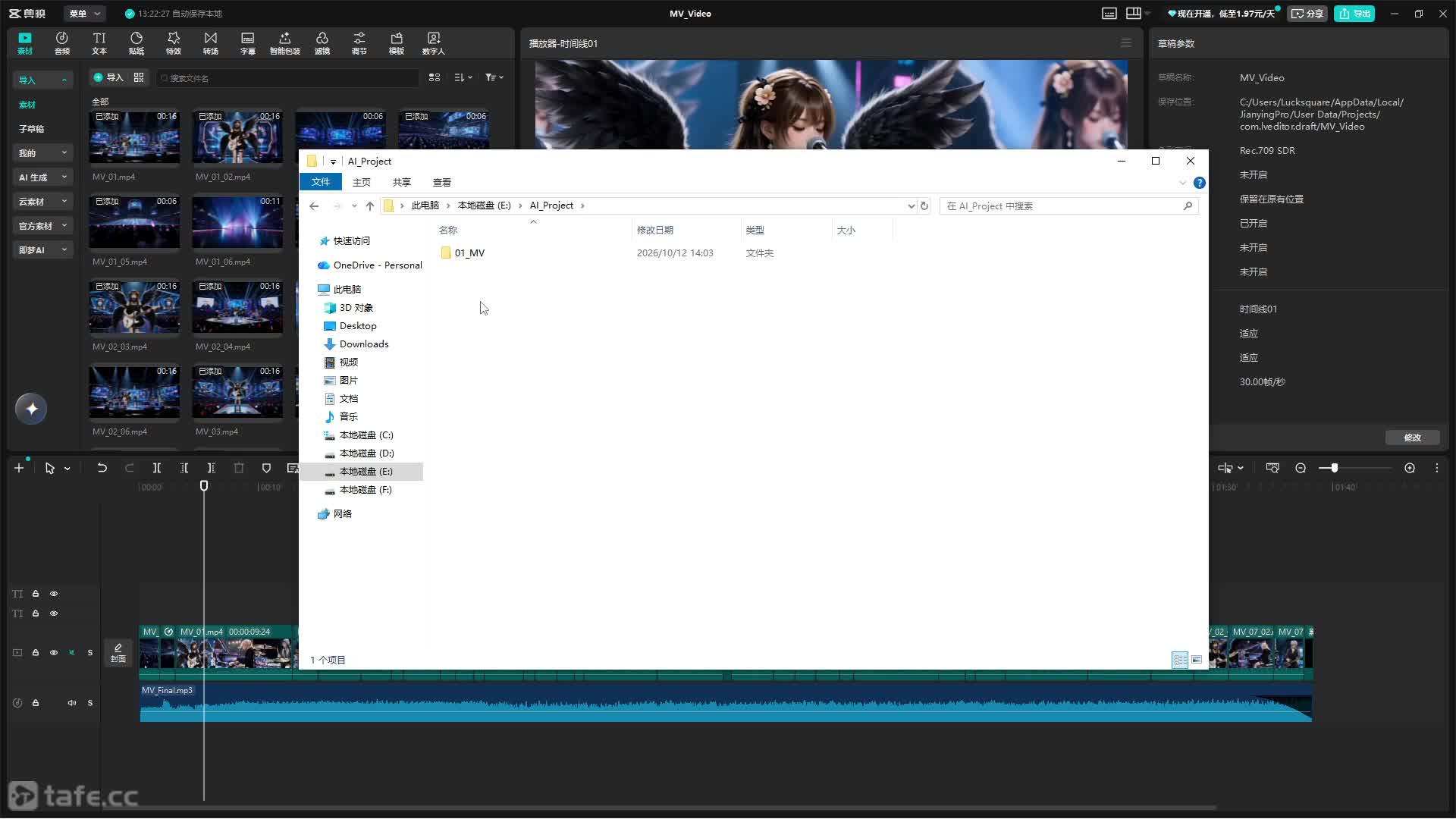The width and height of the screenshot is (1456, 819).
Task: Expand the 云素材 sidebar section
Action: 43,202
